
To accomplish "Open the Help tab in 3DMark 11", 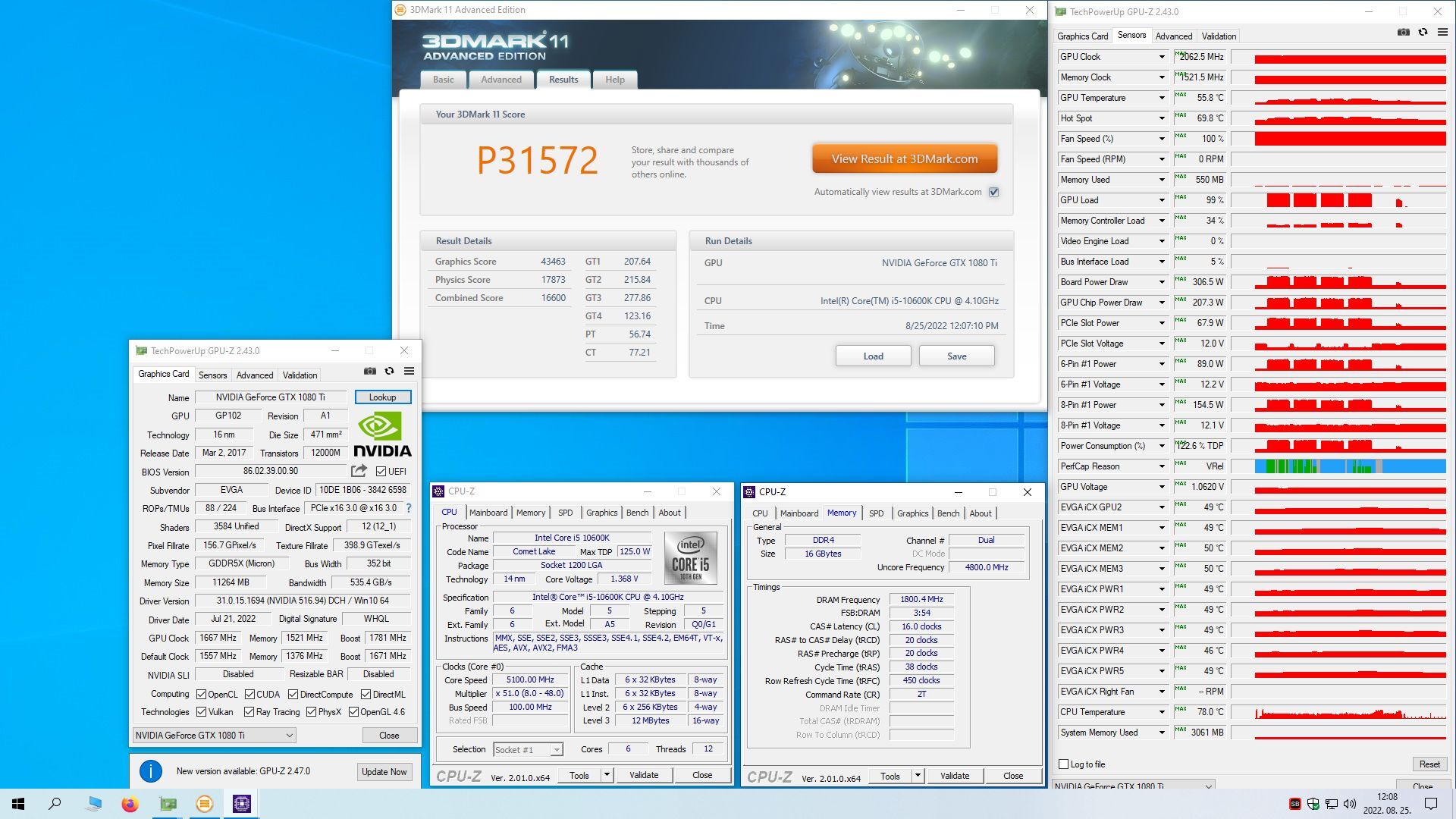I will 615,80.
